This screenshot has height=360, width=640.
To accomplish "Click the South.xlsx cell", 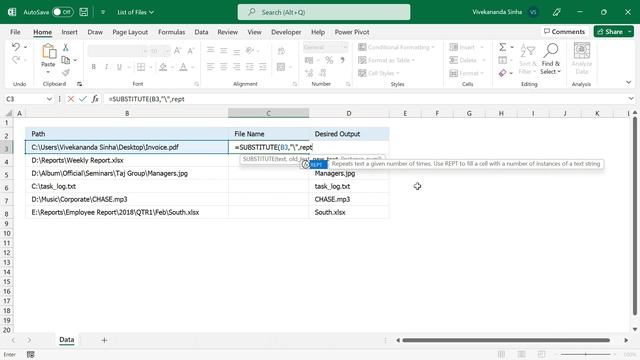I will click(x=349, y=212).
